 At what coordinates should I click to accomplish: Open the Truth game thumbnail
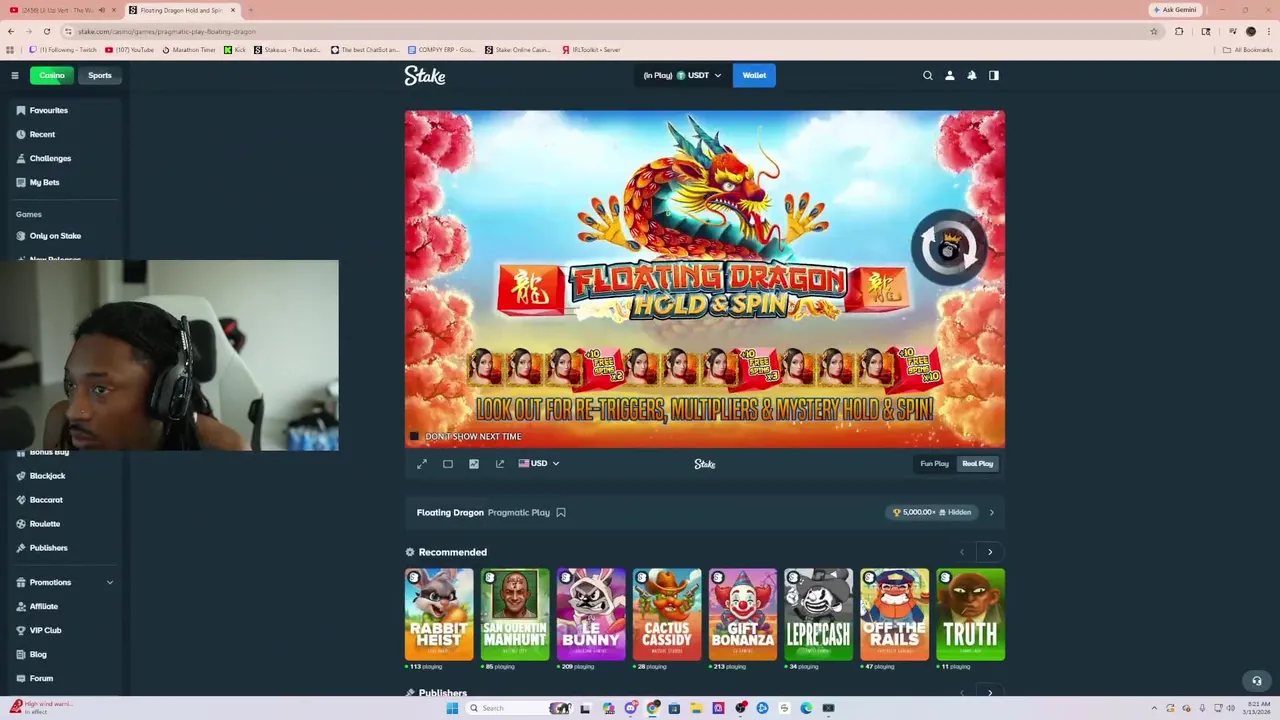click(970, 614)
